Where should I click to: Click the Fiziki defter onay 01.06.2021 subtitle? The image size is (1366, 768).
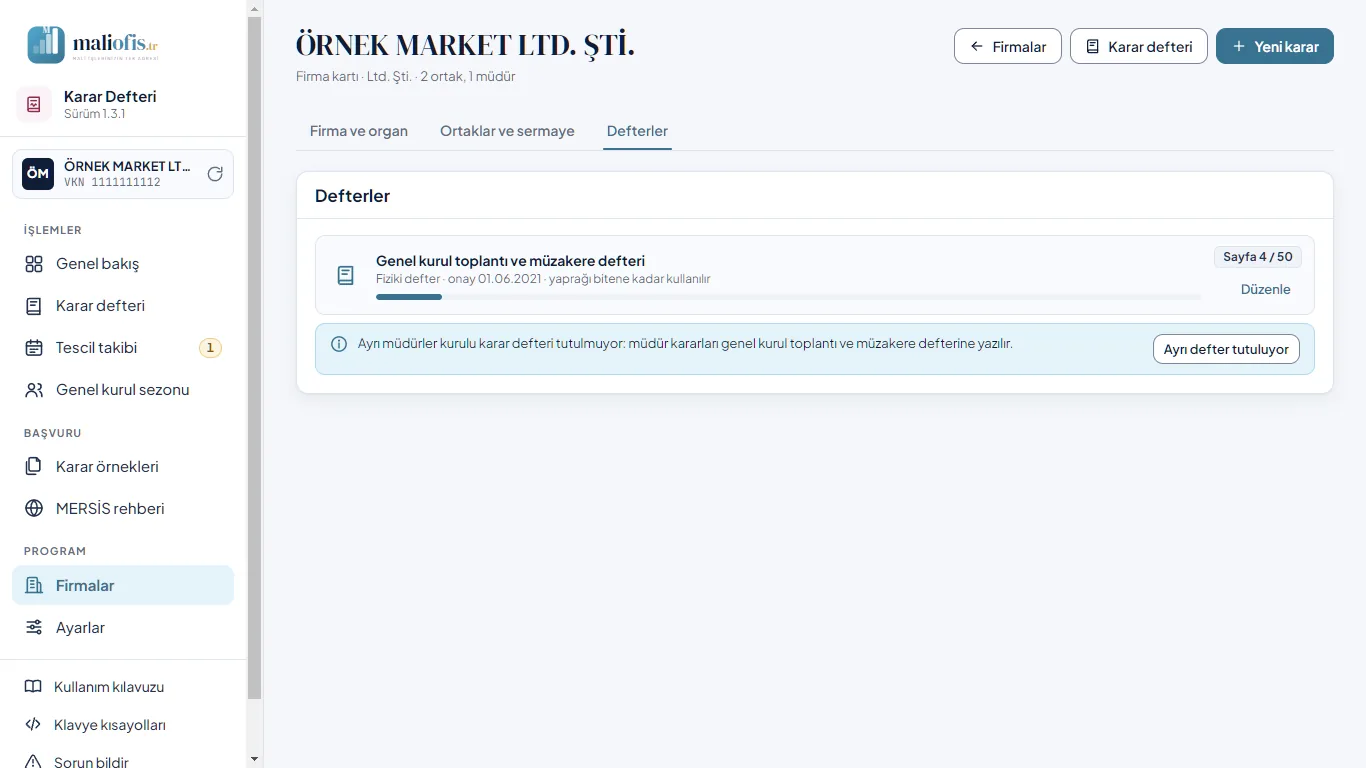[x=543, y=279]
